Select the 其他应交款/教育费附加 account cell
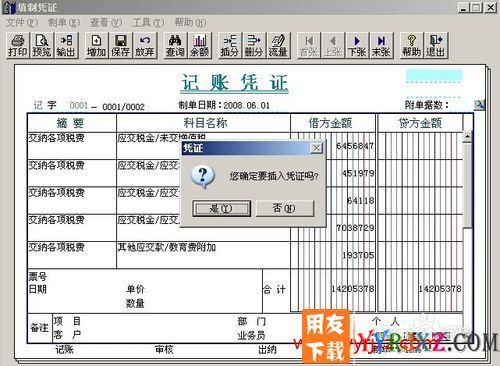This screenshot has width=500, height=366. (203, 255)
